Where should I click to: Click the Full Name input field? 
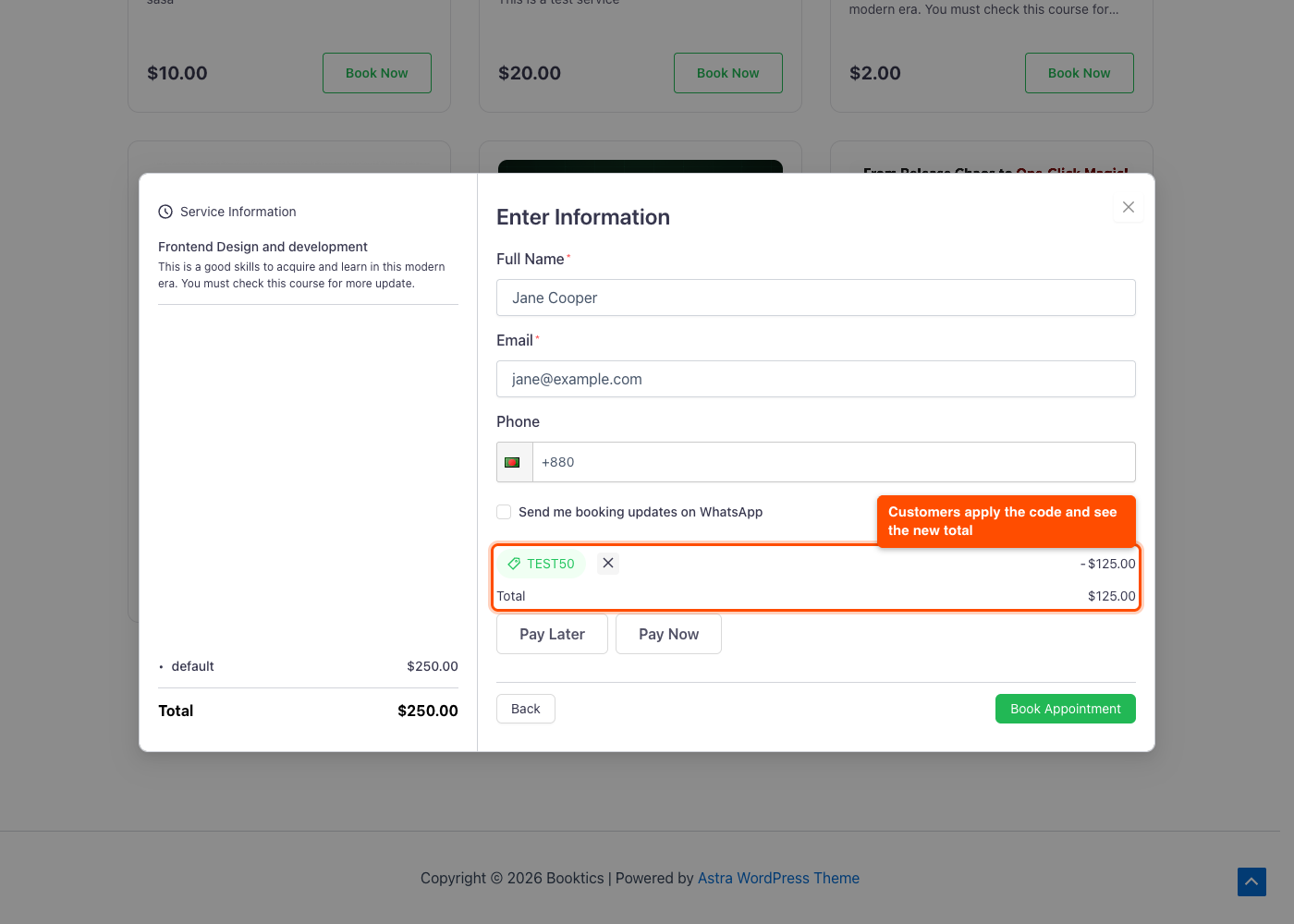pos(816,298)
